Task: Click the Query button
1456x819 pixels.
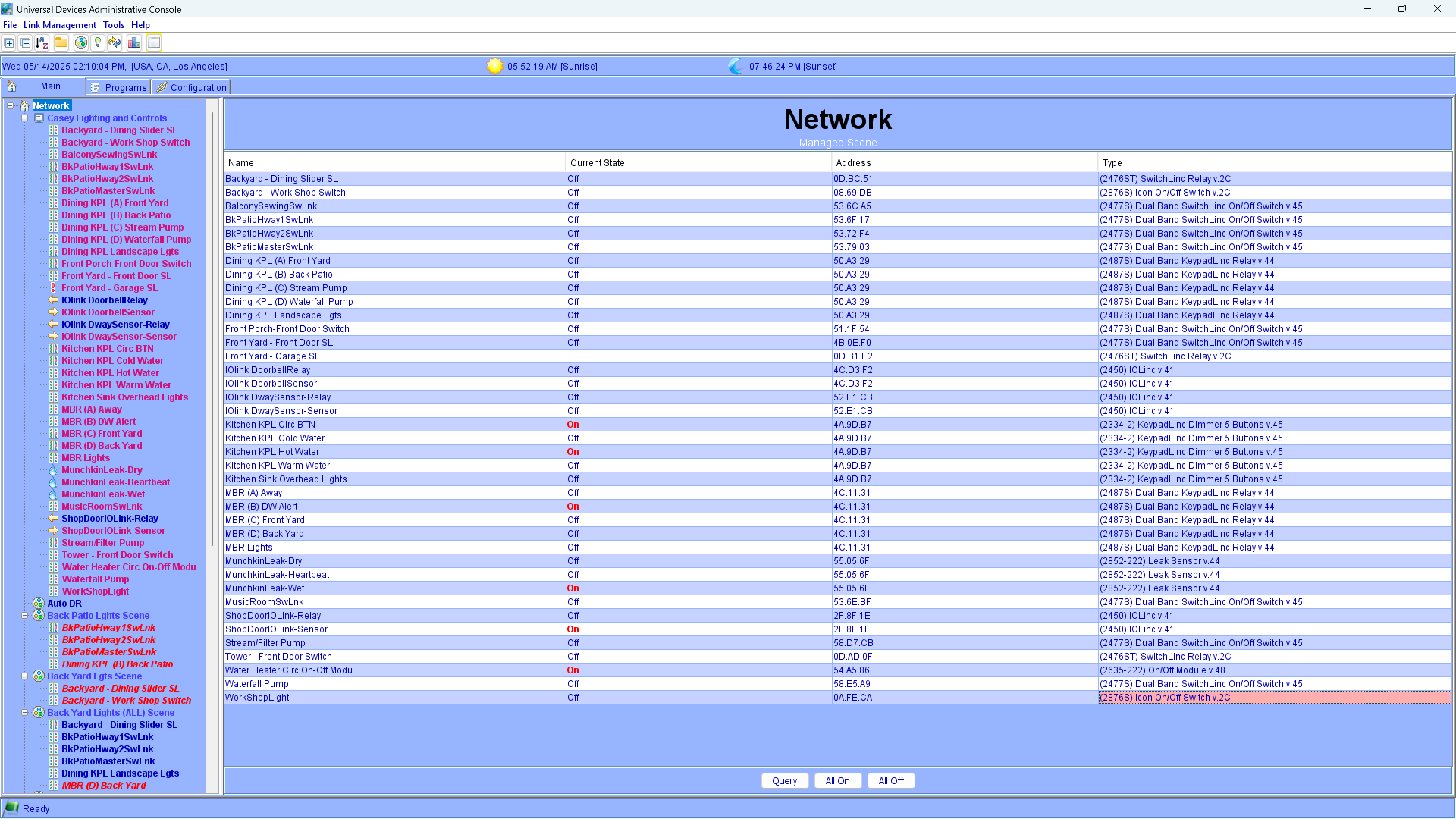Action: point(784,781)
